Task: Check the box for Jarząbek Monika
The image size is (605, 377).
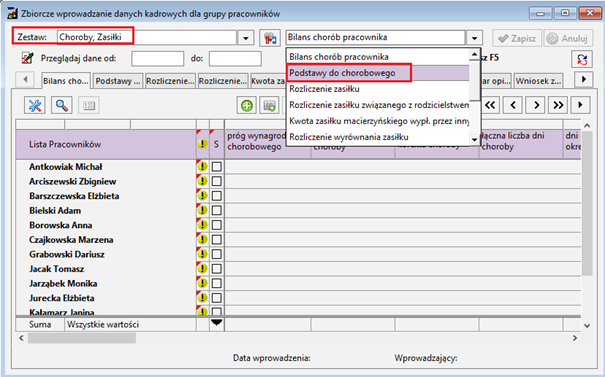Action: click(x=216, y=283)
